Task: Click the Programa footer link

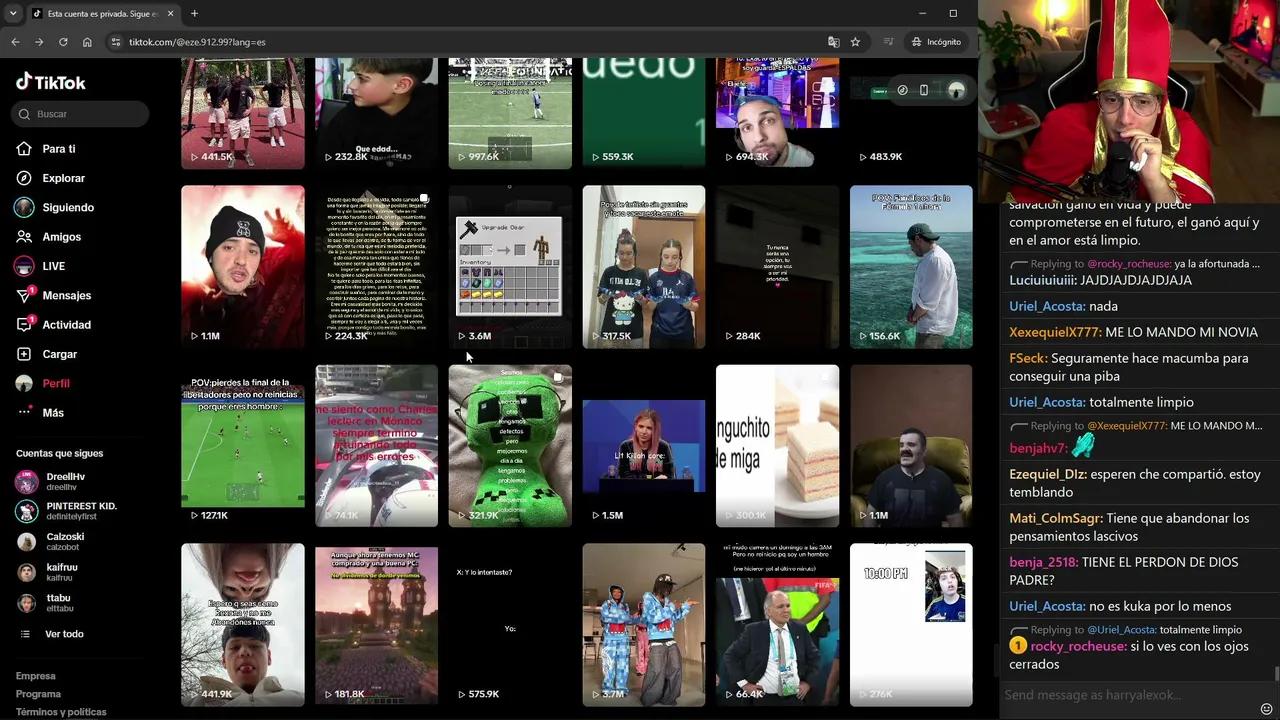Action: tap(38, 694)
